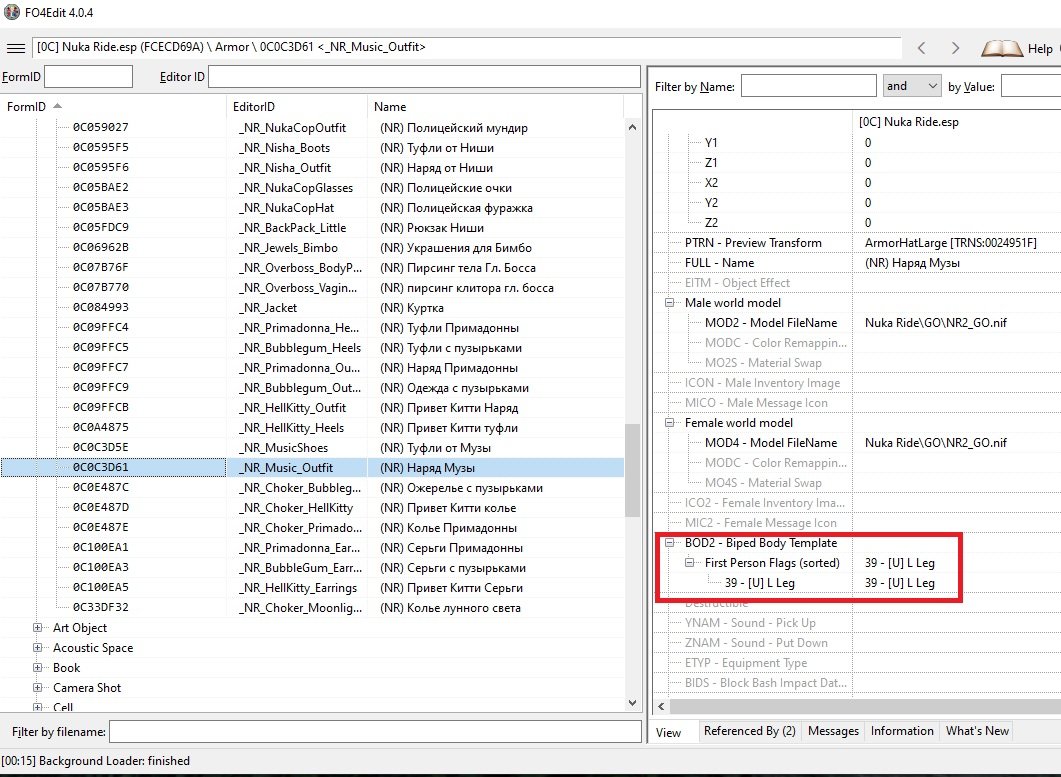This screenshot has height=777, width=1061.
Task: Open the 'and' filter operator dropdown
Action: 912,86
